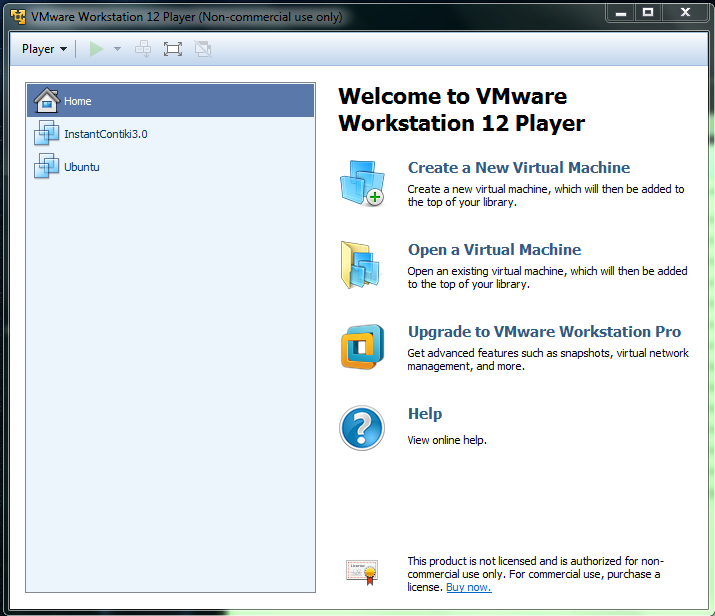Screen dimensions: 715x616
Task: Close the VMware Player window
Action: tap(685, 13)
